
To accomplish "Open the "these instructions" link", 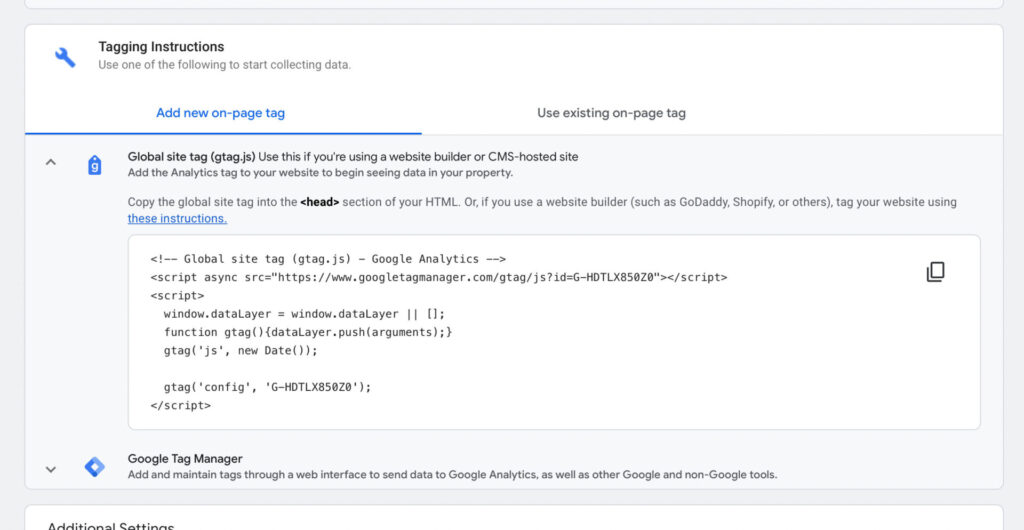I will pos(177,218).
